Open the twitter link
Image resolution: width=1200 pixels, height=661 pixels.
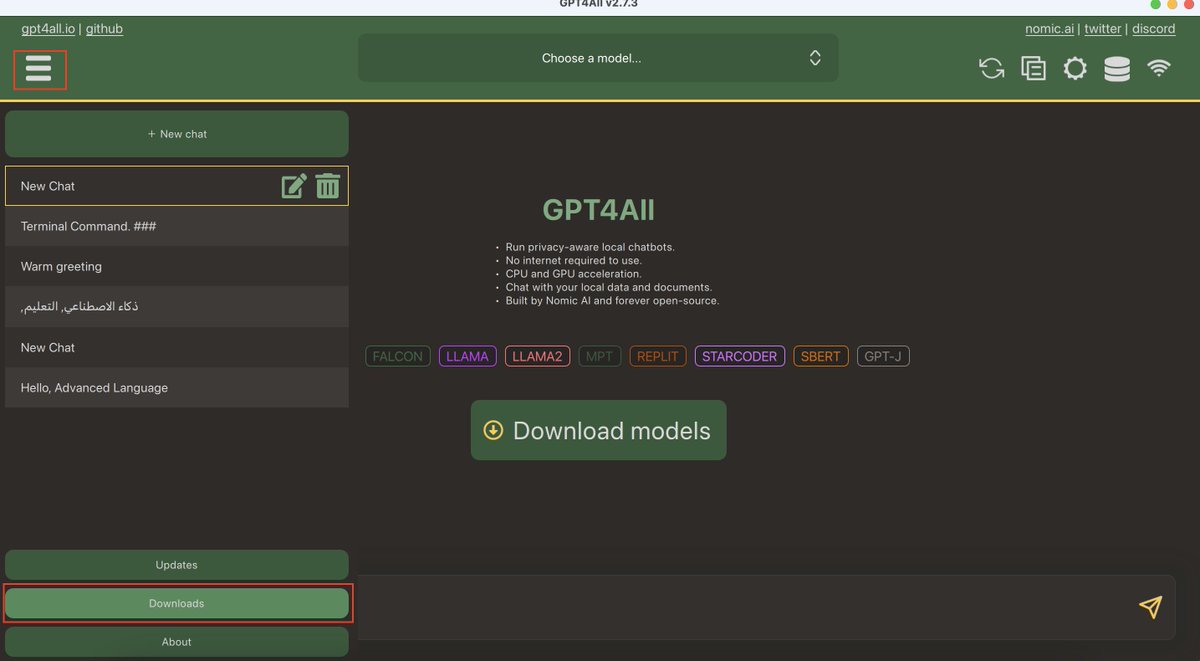point(1103,29)
